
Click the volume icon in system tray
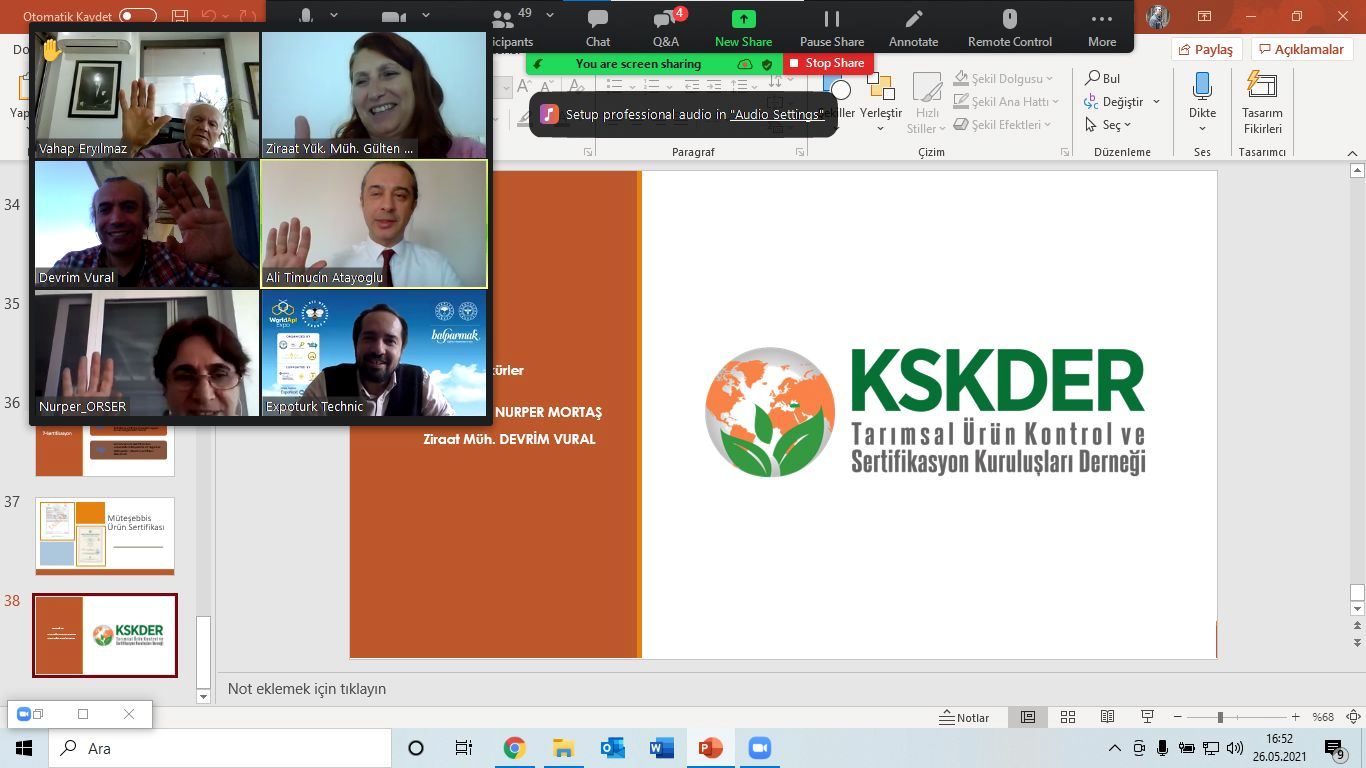click(x=1234, y=748)
